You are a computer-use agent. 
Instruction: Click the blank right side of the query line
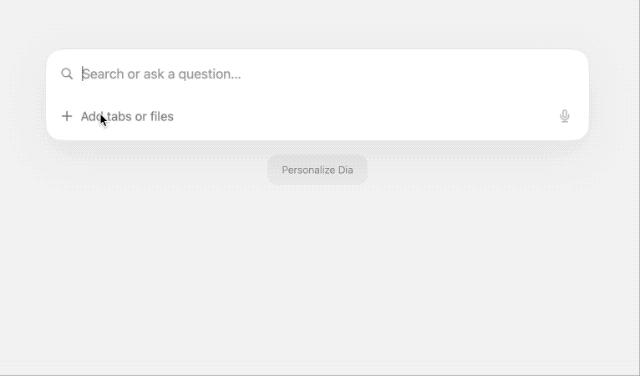408,74
